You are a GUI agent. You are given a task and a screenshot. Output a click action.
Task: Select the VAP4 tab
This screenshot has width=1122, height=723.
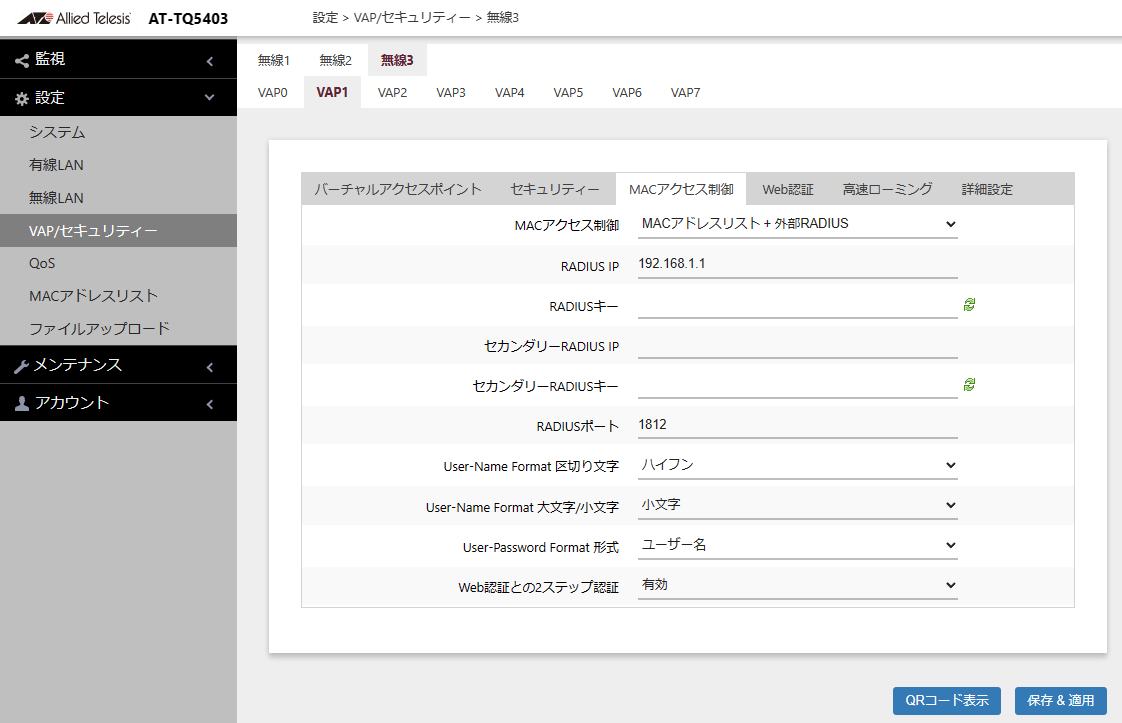point(509,92)
